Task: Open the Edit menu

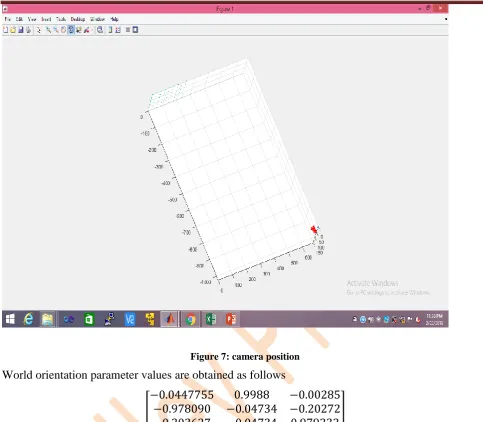Action: 19,19
